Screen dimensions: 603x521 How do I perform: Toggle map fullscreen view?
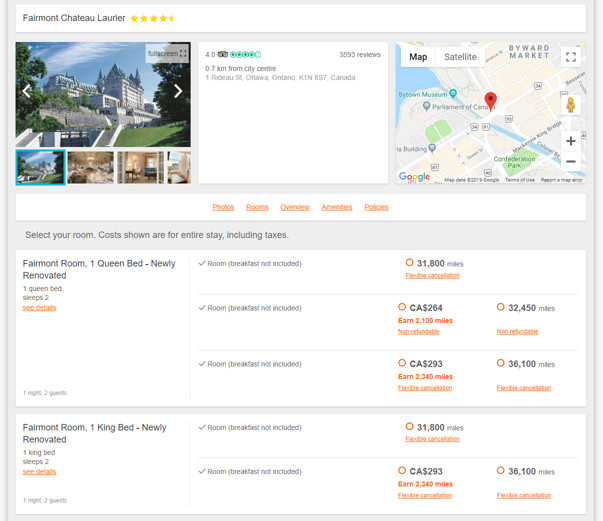pyautogui.click(x=571, y=57)
